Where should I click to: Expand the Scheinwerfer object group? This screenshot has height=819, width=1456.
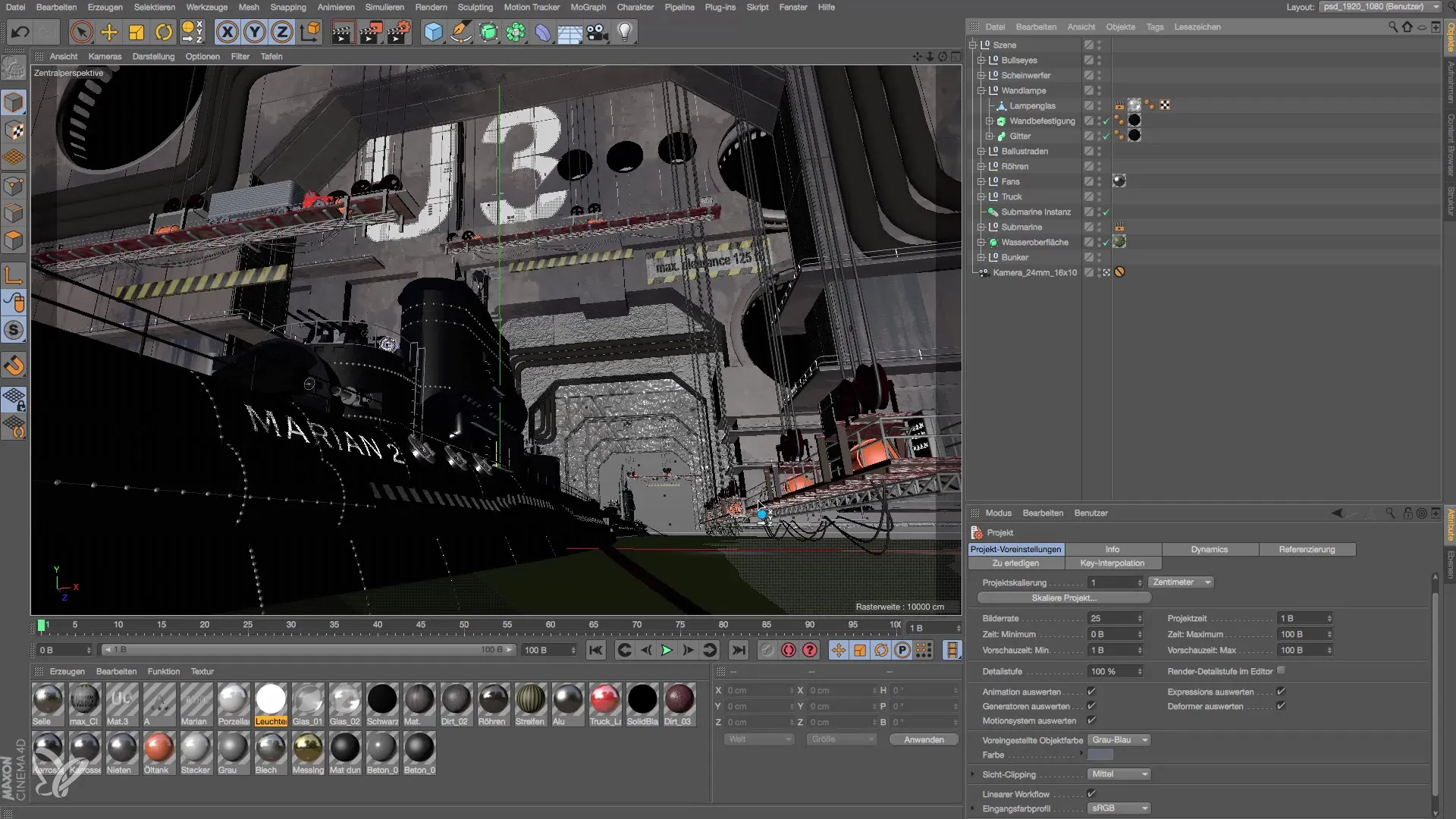point(981,75)
